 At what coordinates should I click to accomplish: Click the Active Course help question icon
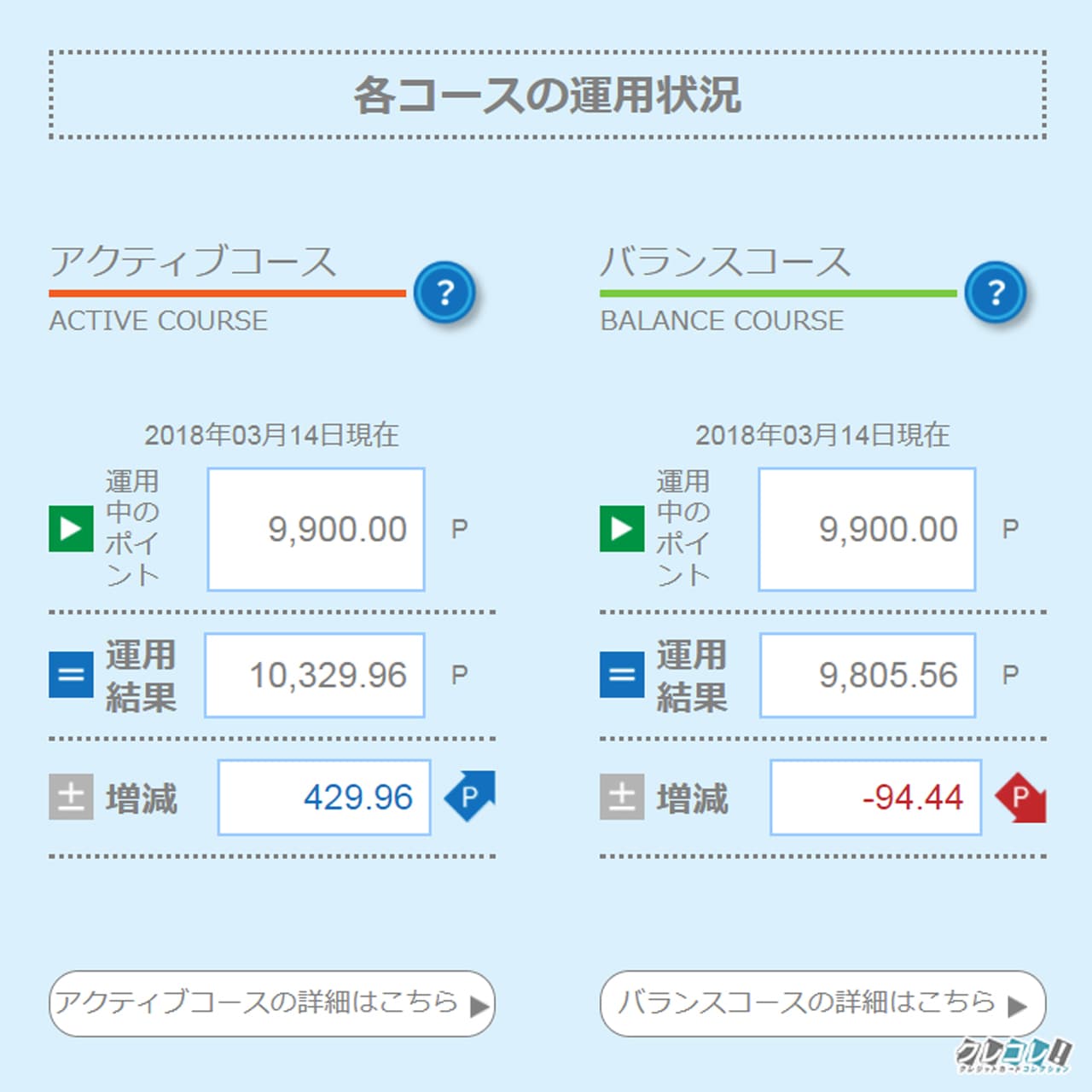(444, 293)
